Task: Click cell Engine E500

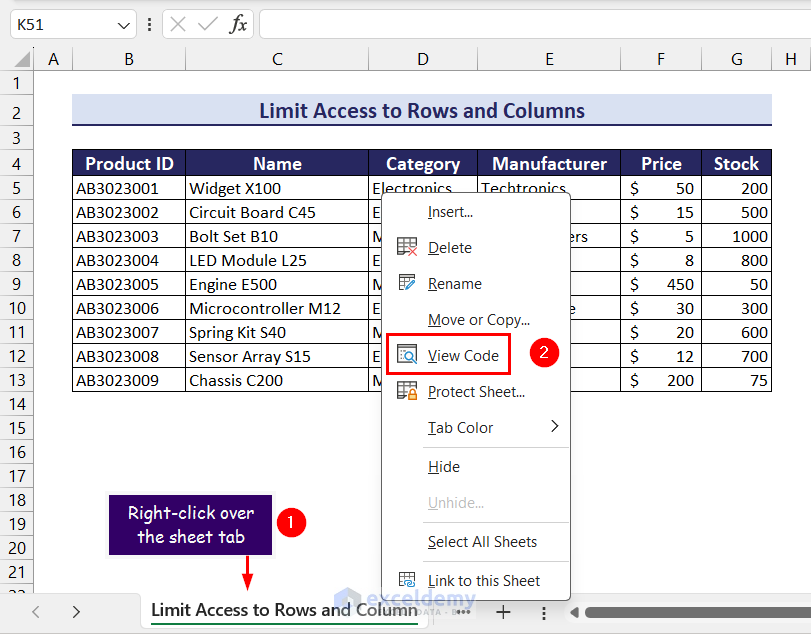Action: click(x=277, y=284)
